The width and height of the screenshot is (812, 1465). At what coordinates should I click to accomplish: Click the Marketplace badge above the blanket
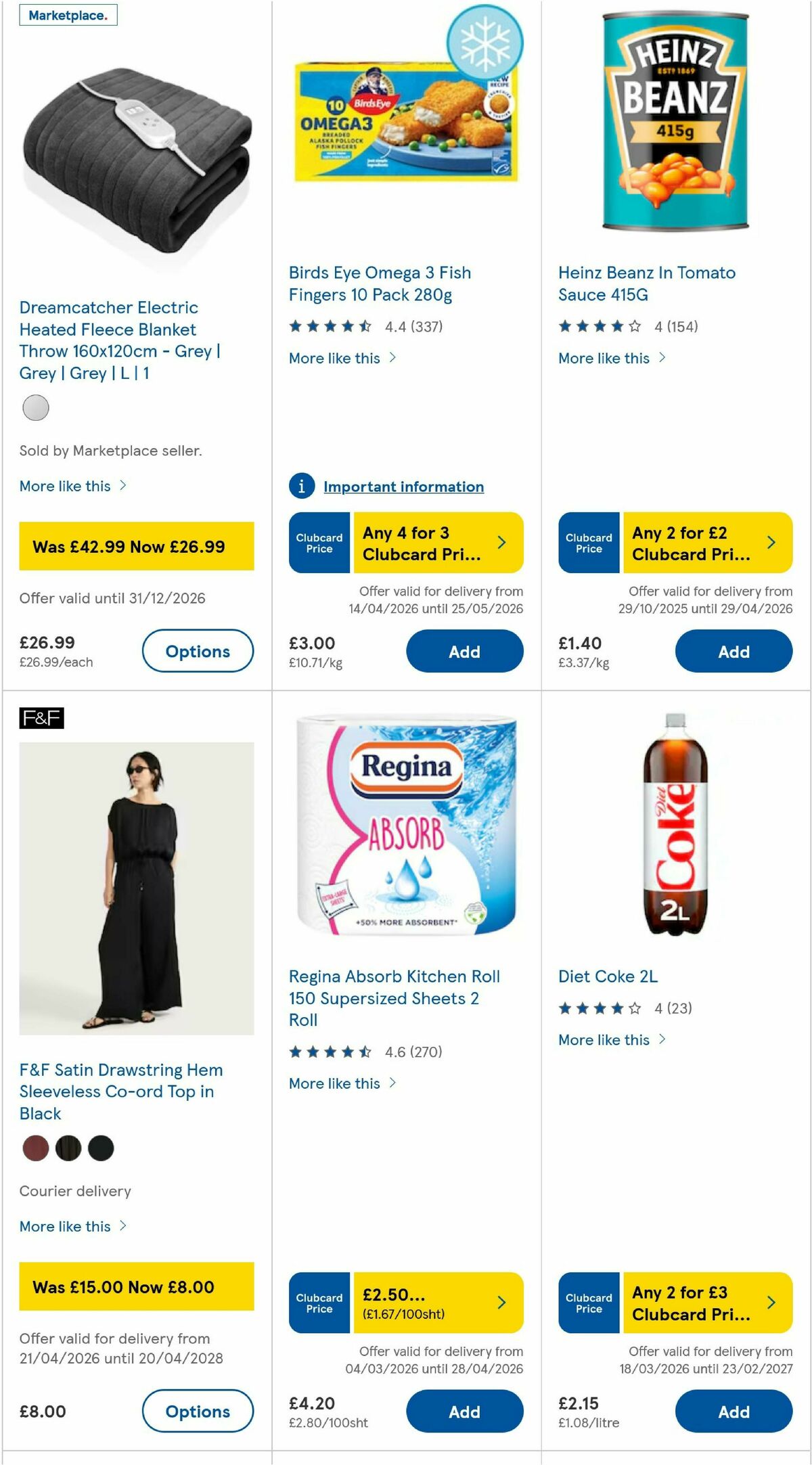click(68, 15)
